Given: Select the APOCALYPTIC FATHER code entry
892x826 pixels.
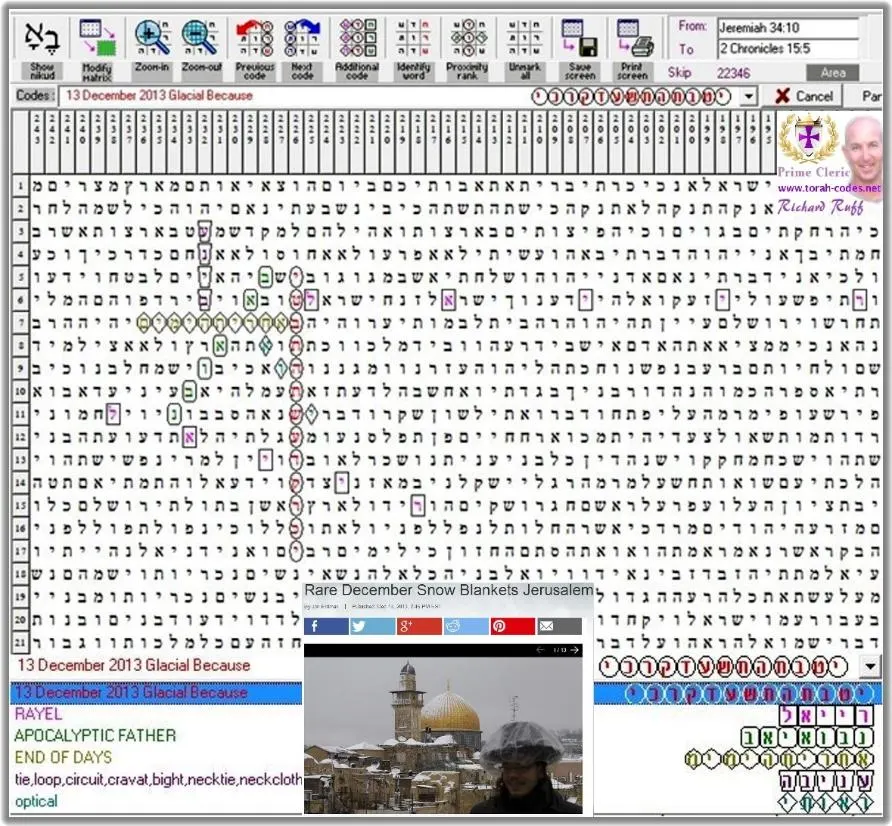Looking at the screenshot, I should (x=95, y=736).
